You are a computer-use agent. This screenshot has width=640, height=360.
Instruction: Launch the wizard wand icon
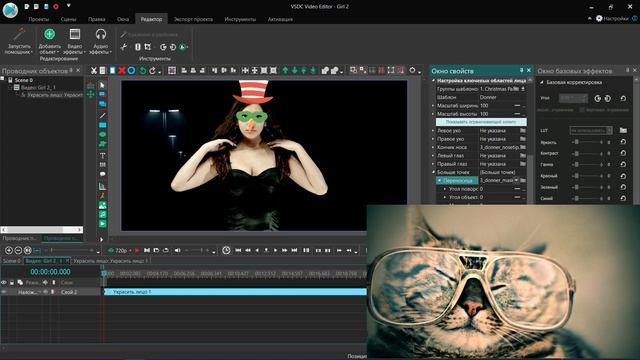(x=19, y=34)
